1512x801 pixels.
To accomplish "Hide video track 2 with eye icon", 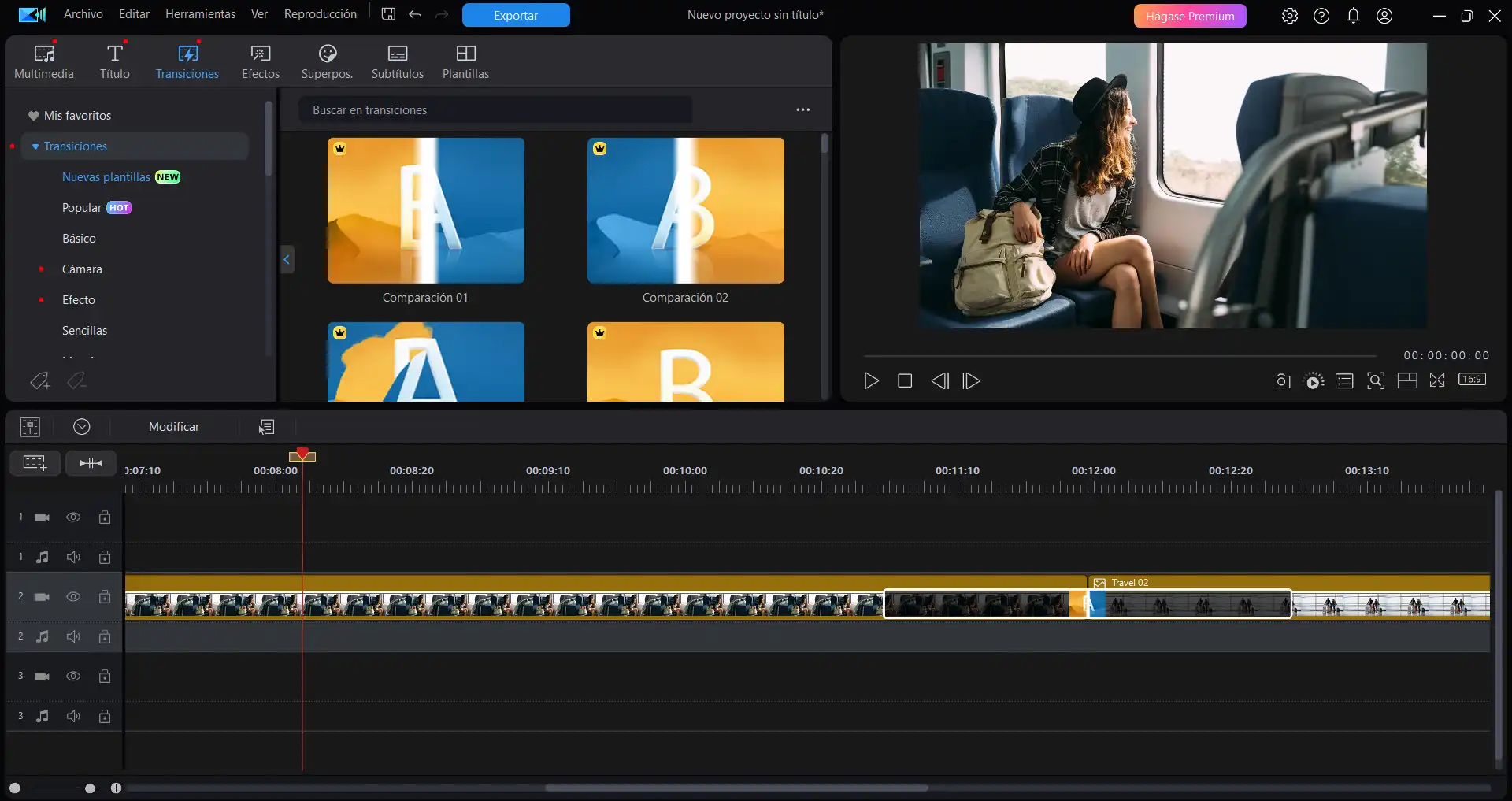I will coord(73,597).
